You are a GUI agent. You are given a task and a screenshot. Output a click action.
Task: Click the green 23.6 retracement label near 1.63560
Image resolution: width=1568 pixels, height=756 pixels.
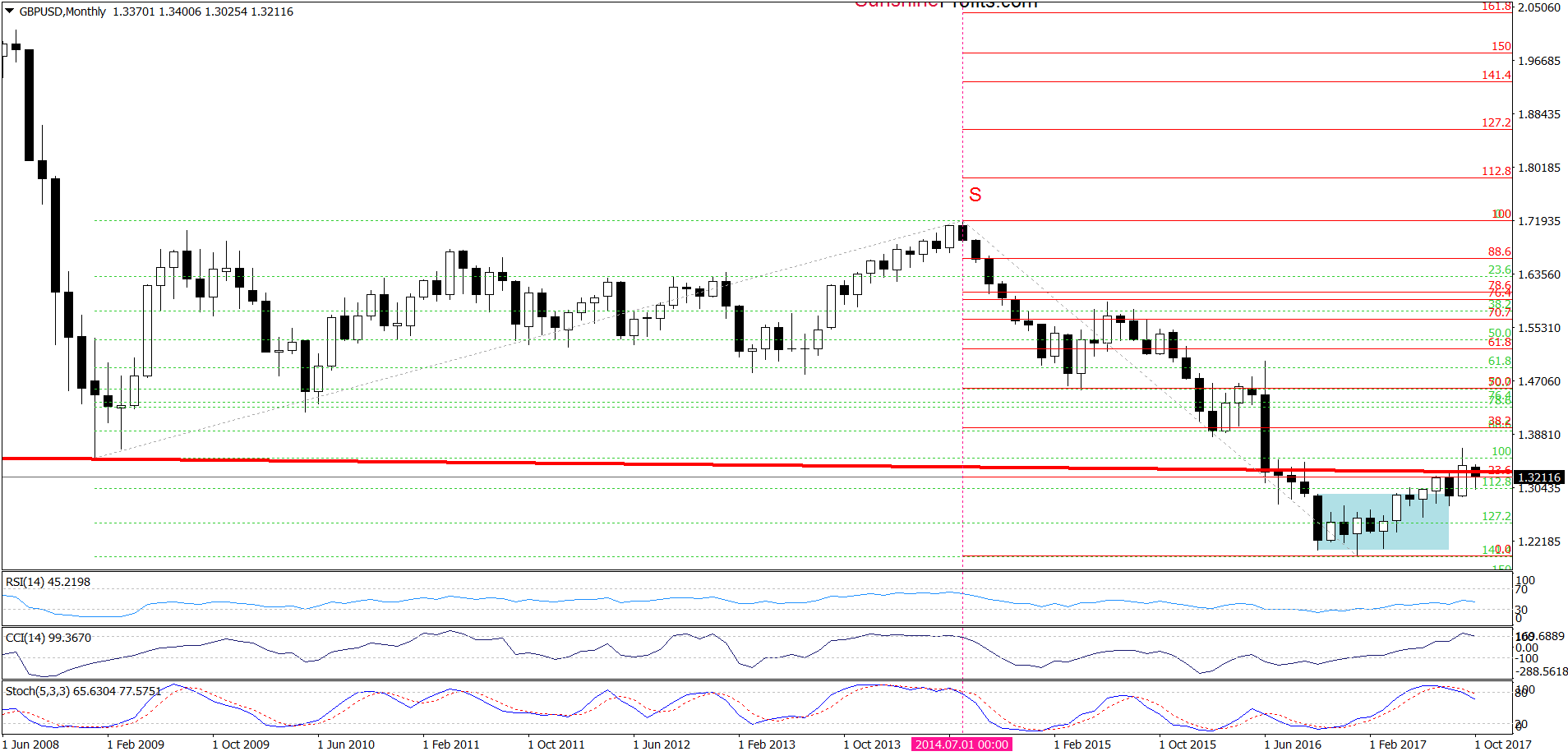coord(1499,270)
